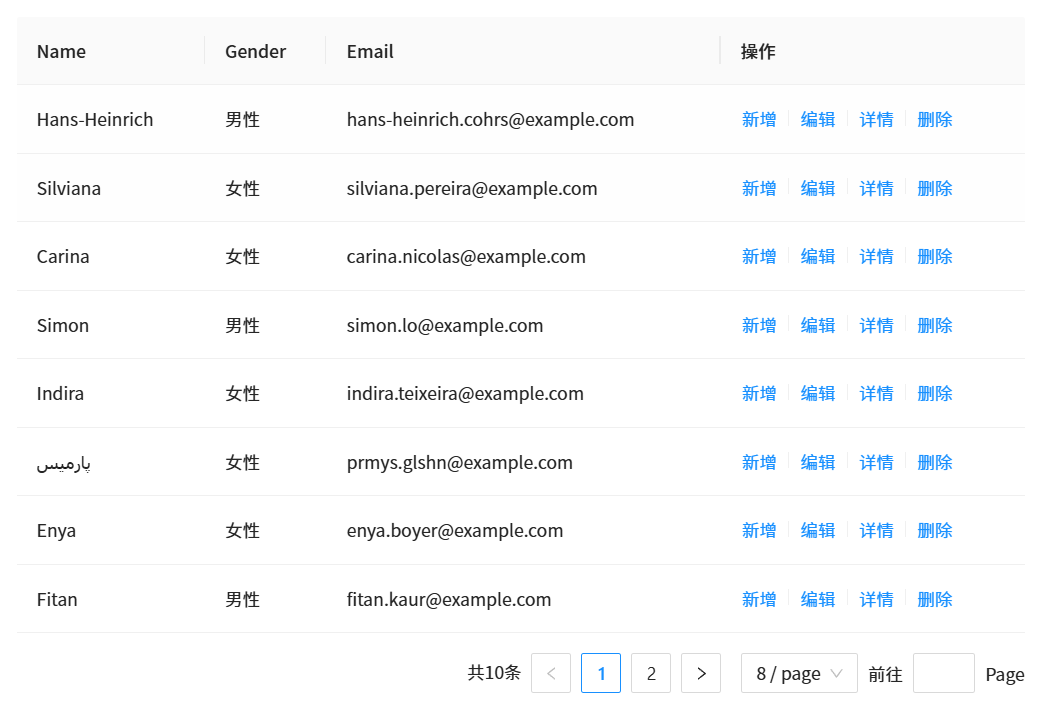
Task: Open 详情 for Carina
Action: click(x=876, y=257)
